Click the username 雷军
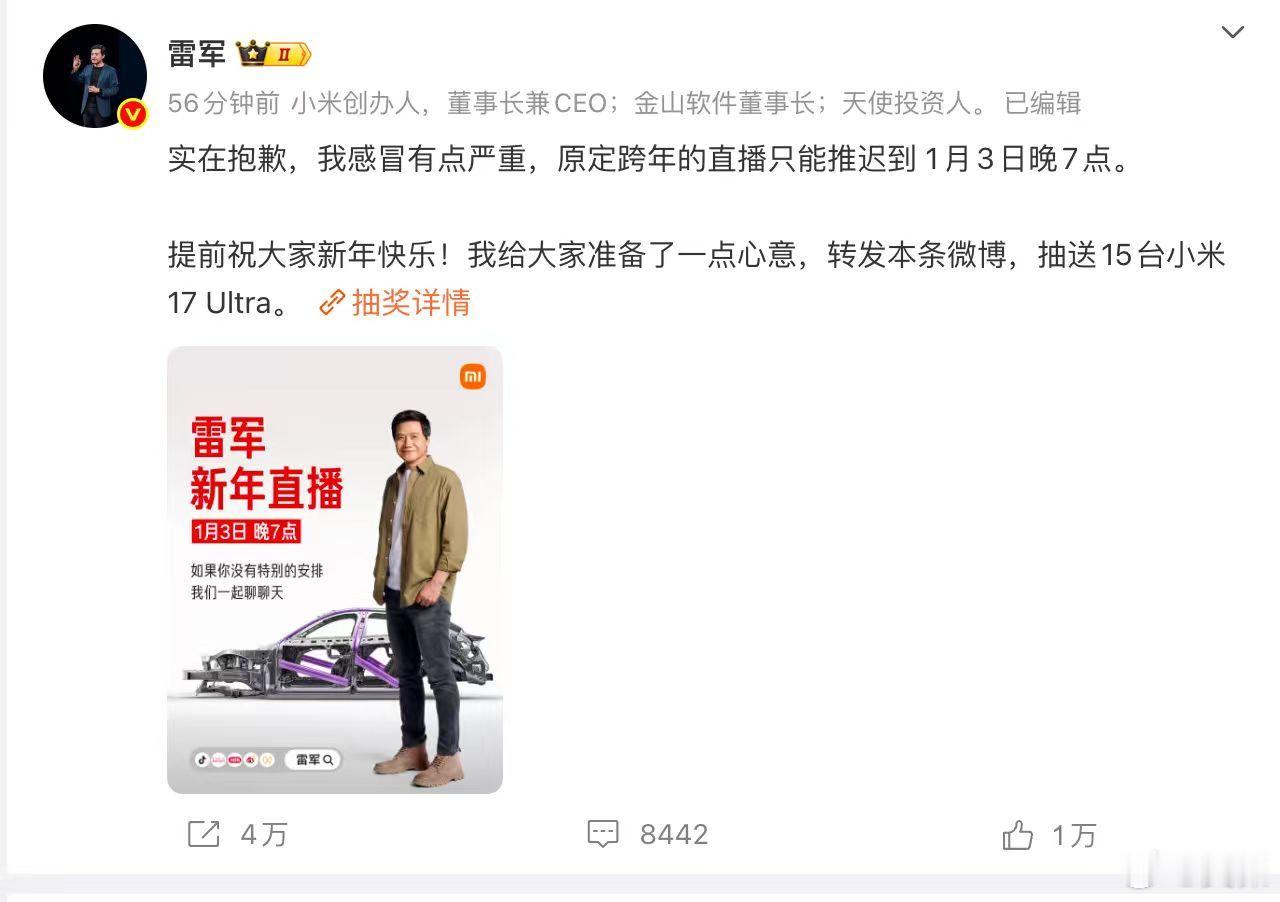This screenshot has width=1280, height=902. click(x=197, y=54)
